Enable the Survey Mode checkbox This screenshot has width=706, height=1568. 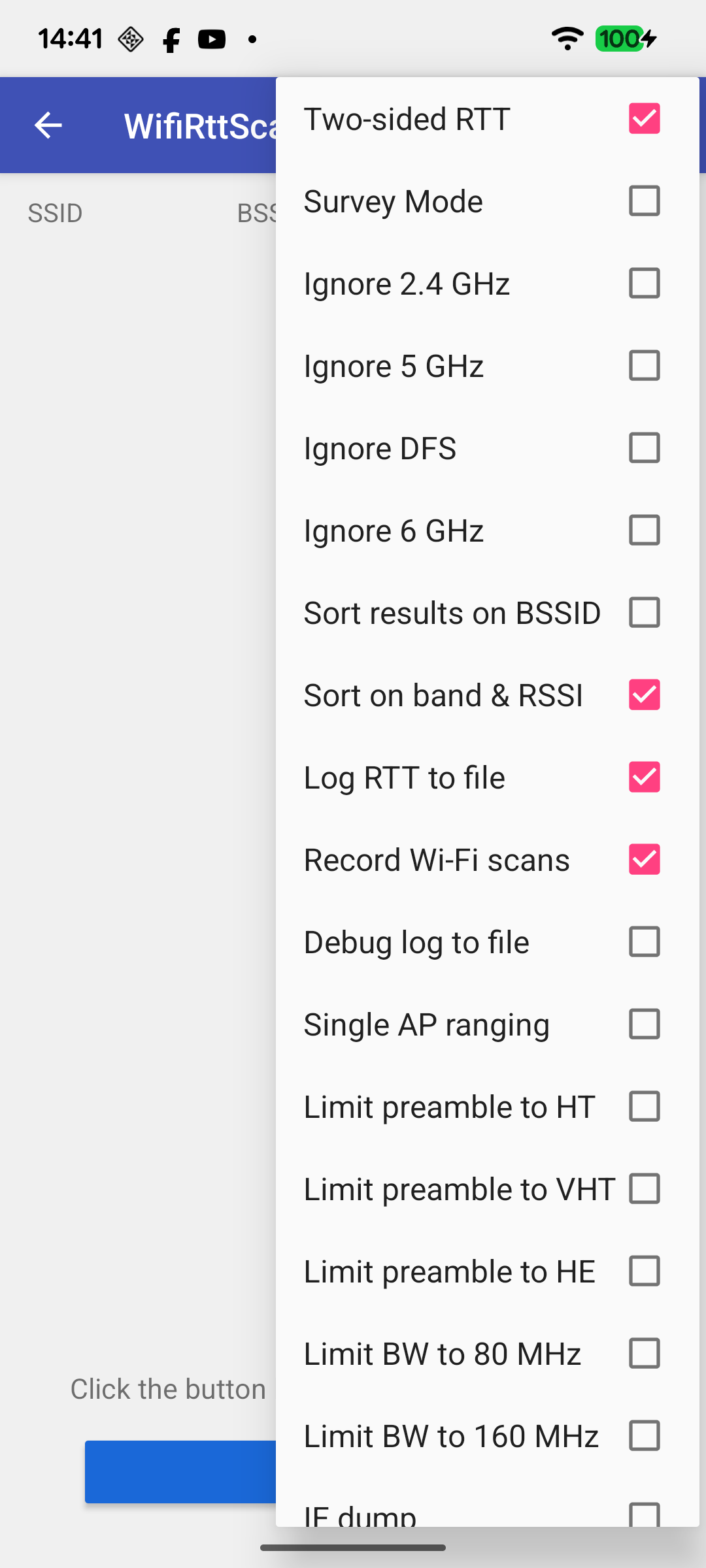[644, 201]
